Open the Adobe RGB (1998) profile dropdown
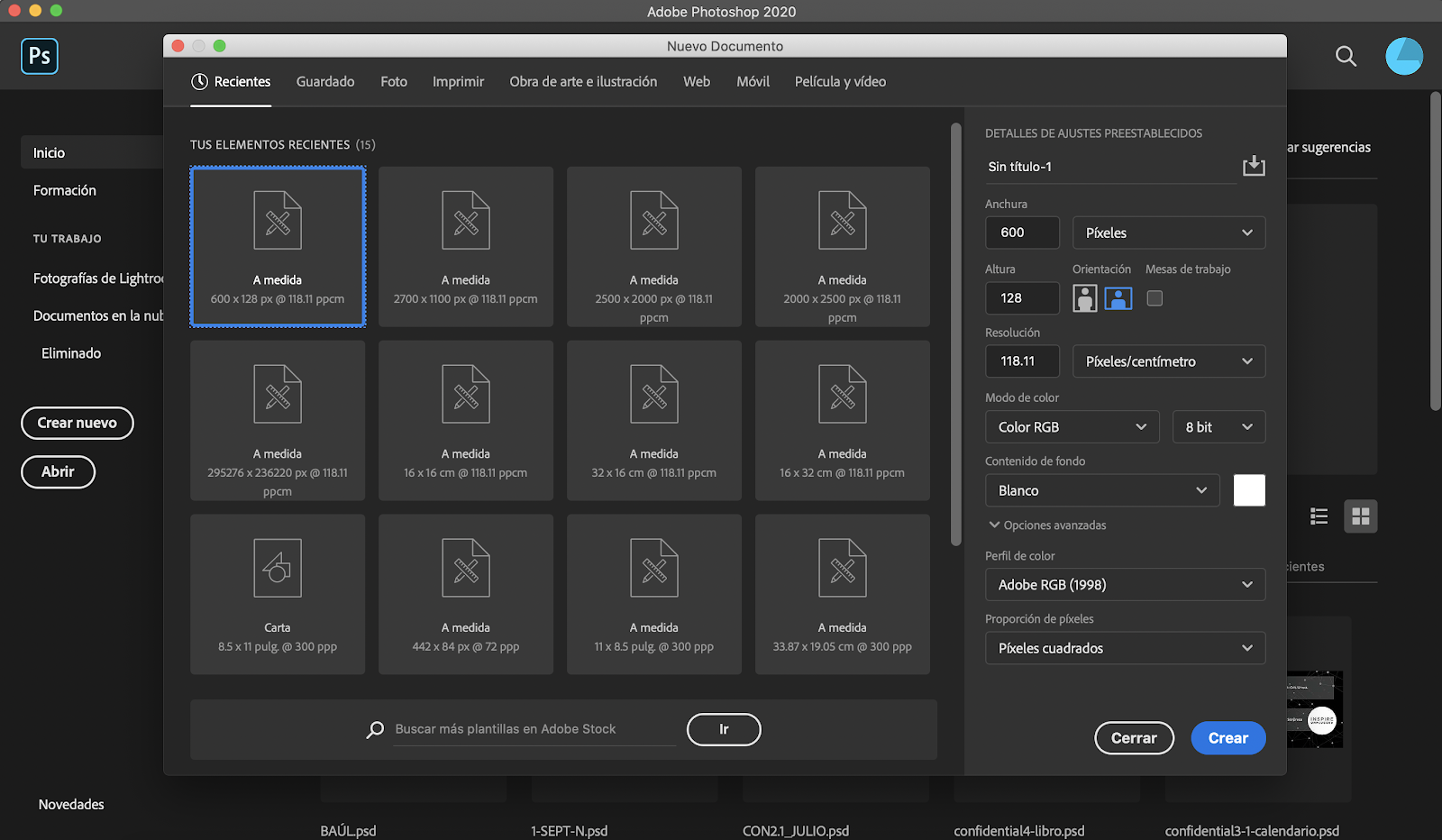Screen dimensions: 1442x840 tap(1125, 585)
